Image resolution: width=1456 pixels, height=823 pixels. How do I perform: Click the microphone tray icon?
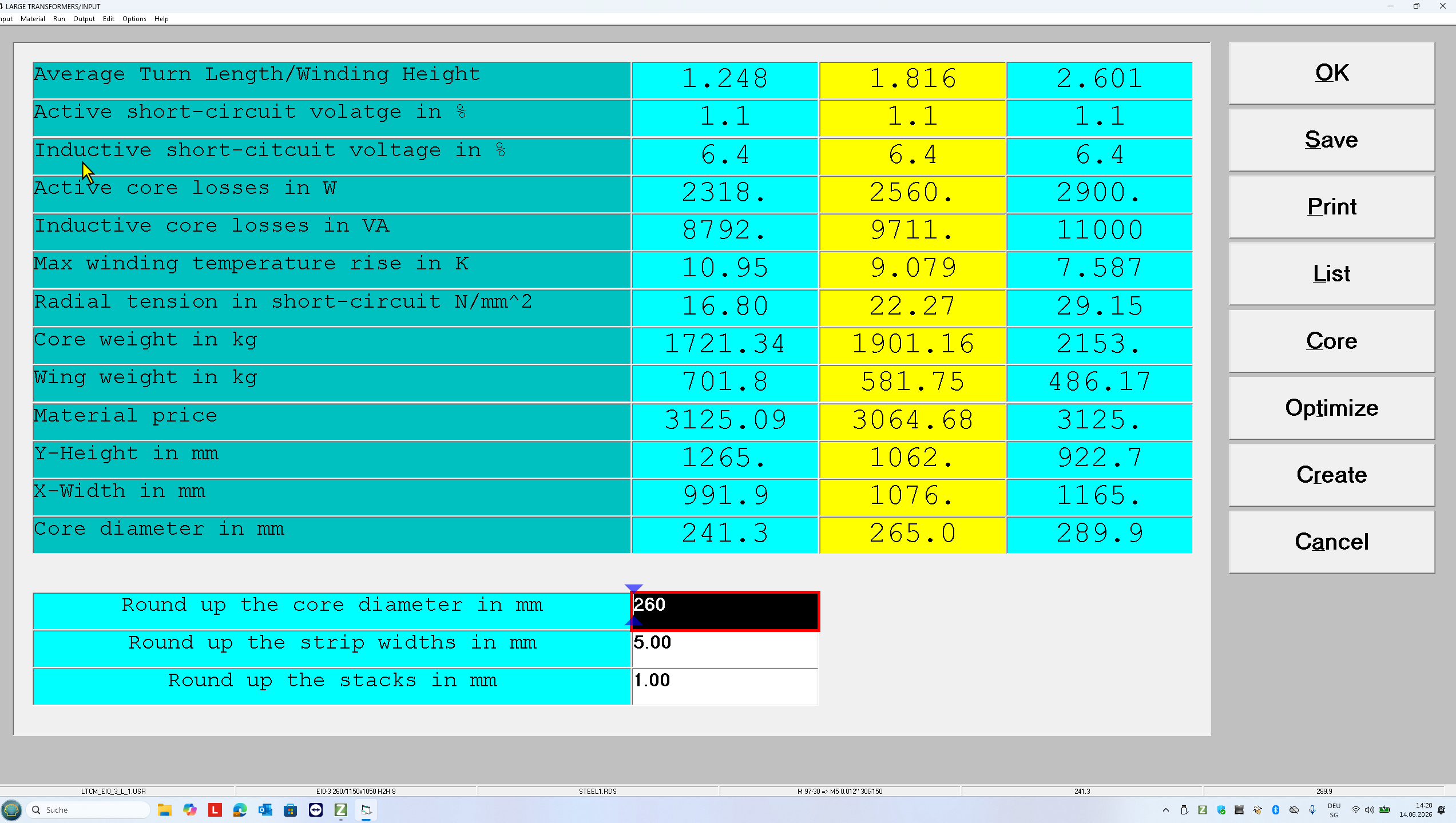(1312, 810)
